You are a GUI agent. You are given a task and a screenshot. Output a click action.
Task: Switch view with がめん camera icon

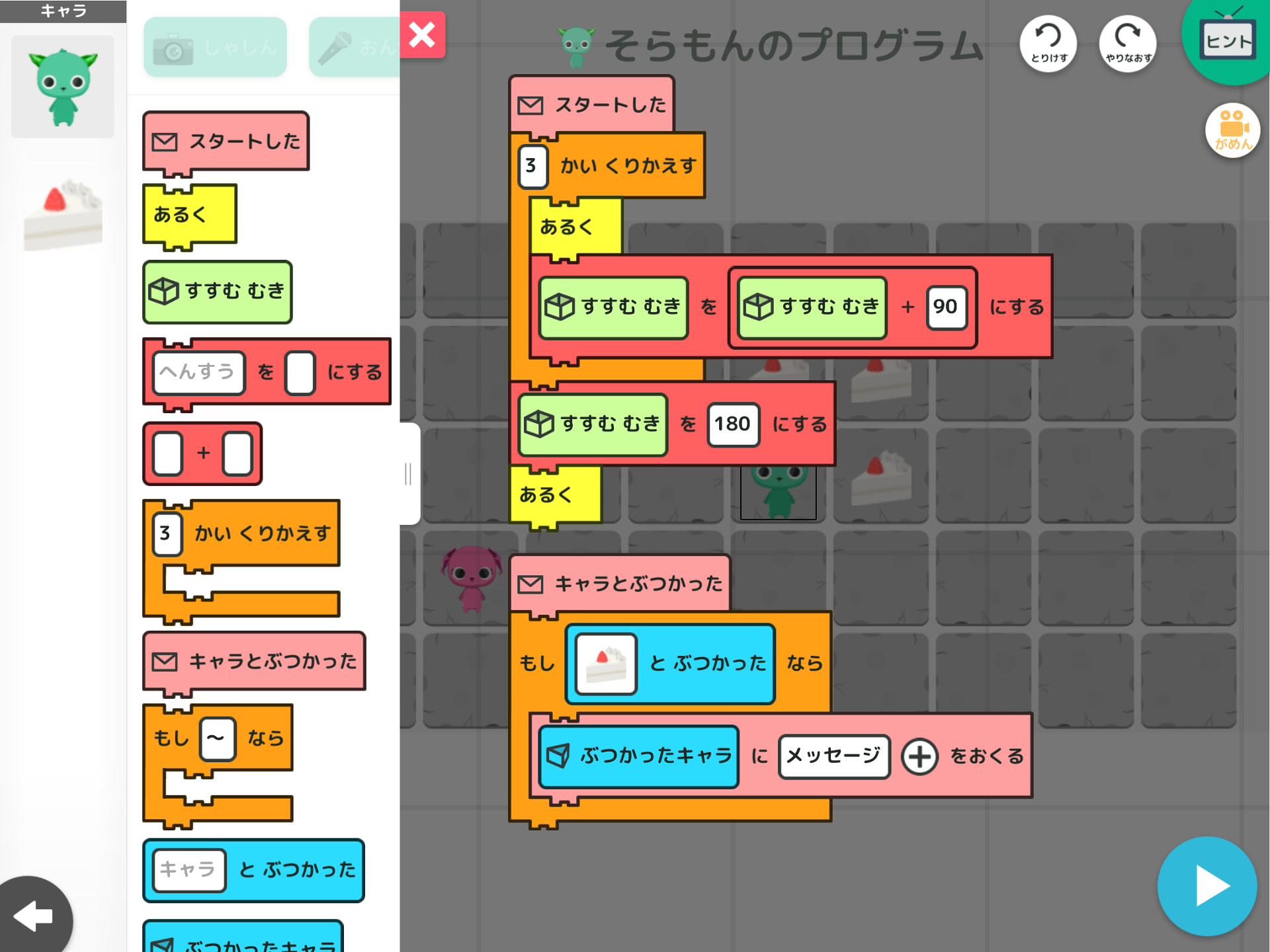pos(1232,130)
